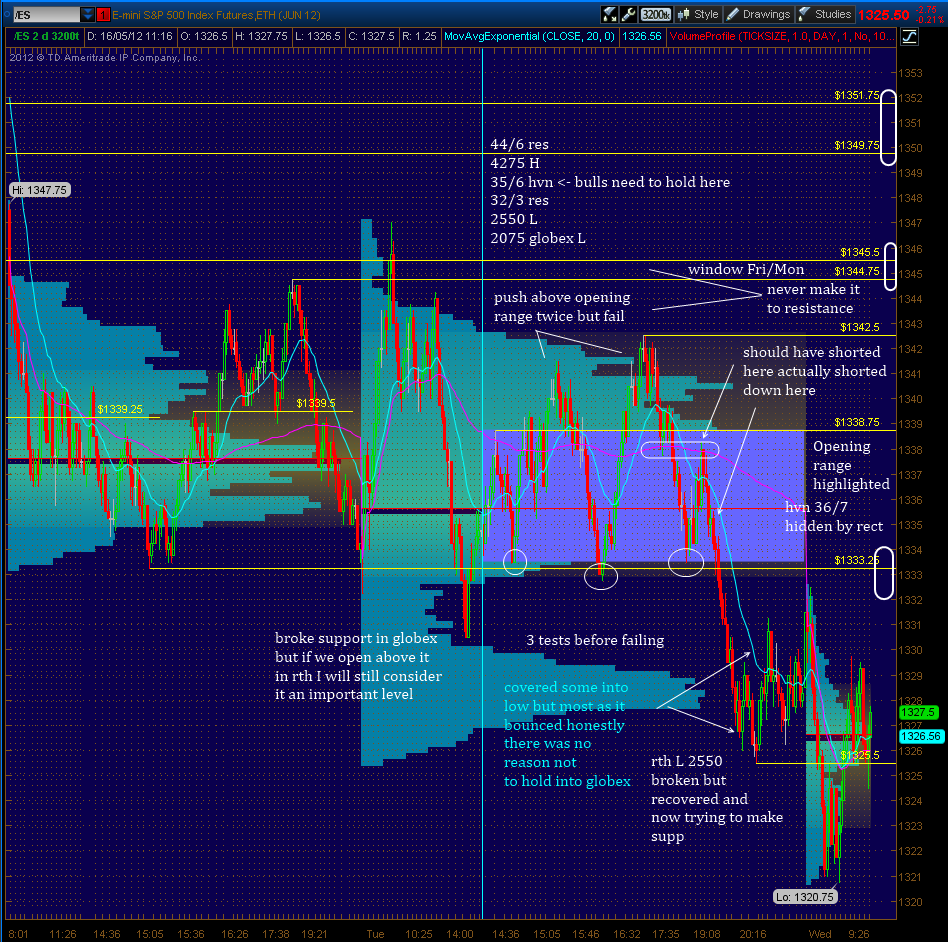
Task: Select the VolumeProfile study label
Action: coord(782,36)
